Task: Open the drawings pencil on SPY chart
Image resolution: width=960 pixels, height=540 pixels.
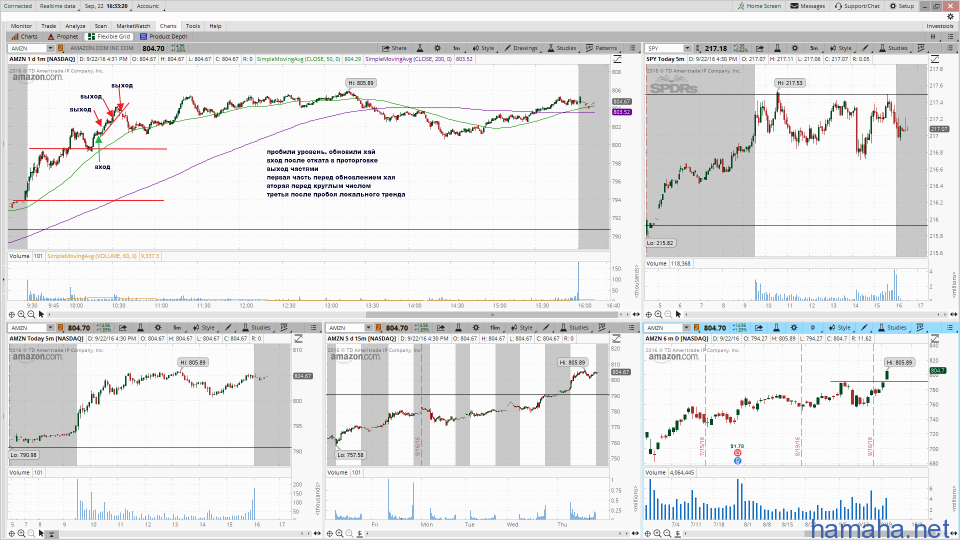Action: (x=865, y=48)
